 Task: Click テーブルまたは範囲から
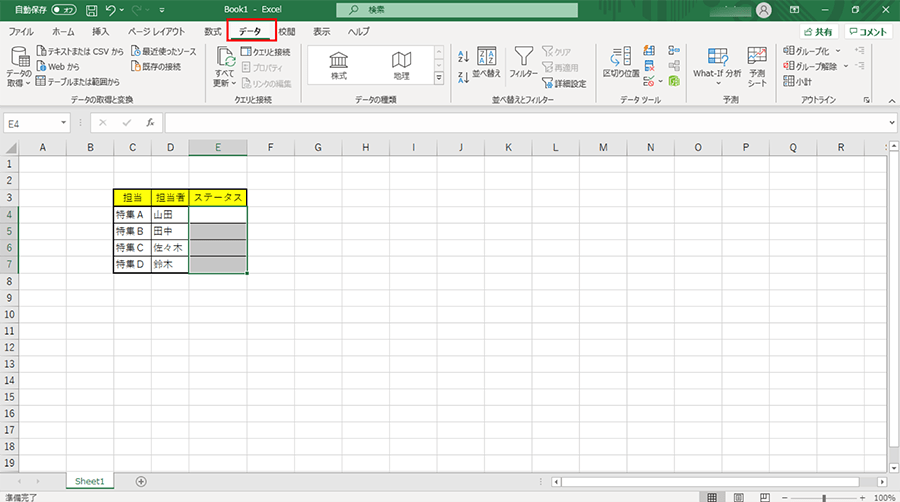coord(78,81)
